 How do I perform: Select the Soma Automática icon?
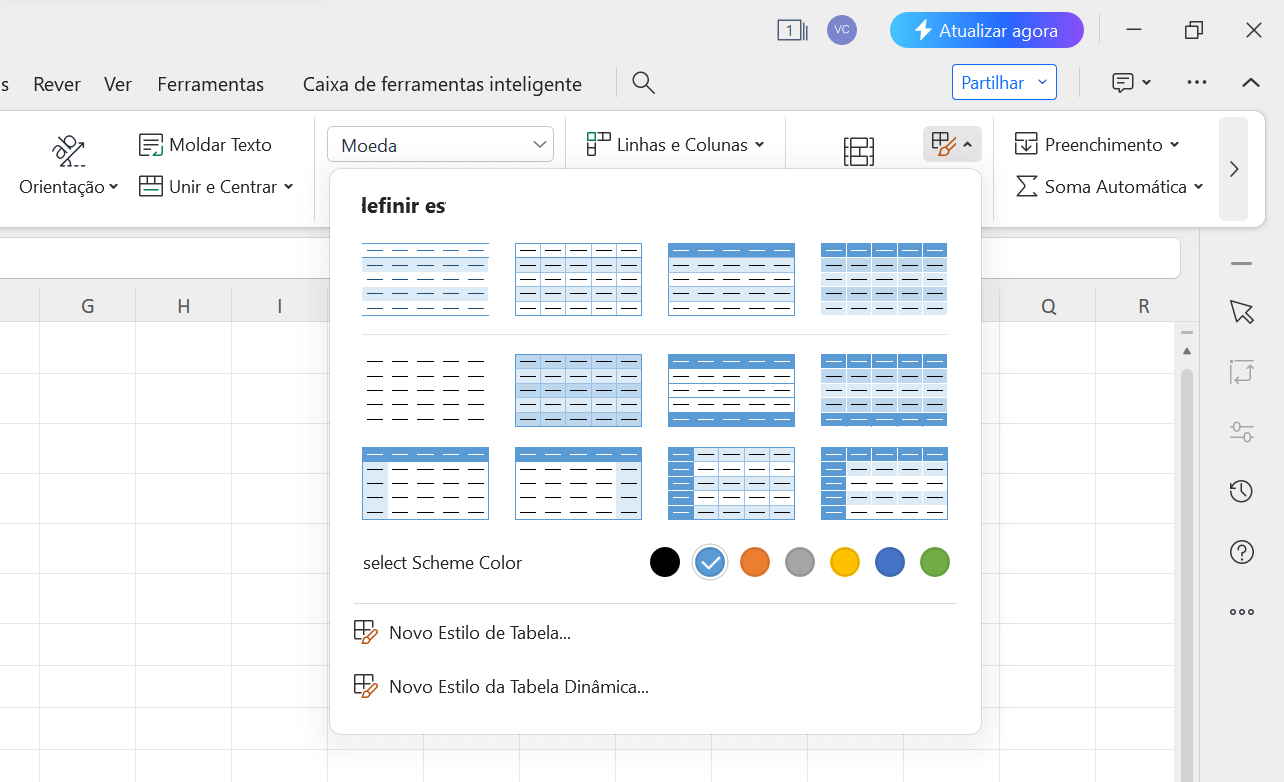1026,186
